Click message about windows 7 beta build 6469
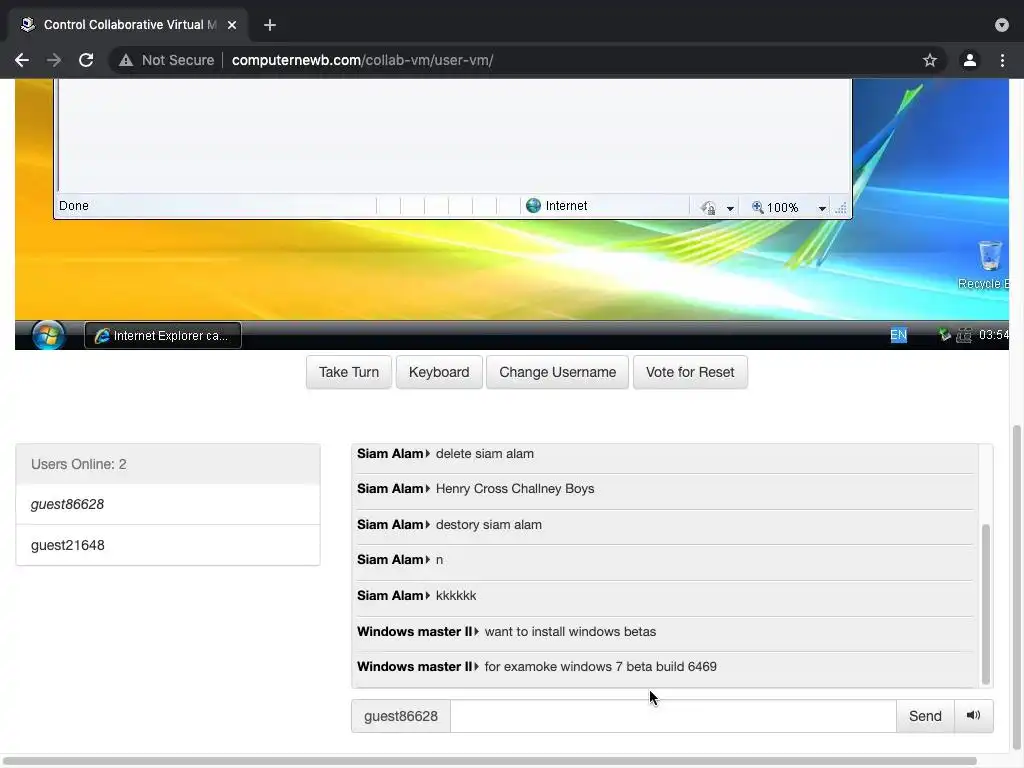The width and height of the screenshot is (1024, 768). click(x=600, y=667)
